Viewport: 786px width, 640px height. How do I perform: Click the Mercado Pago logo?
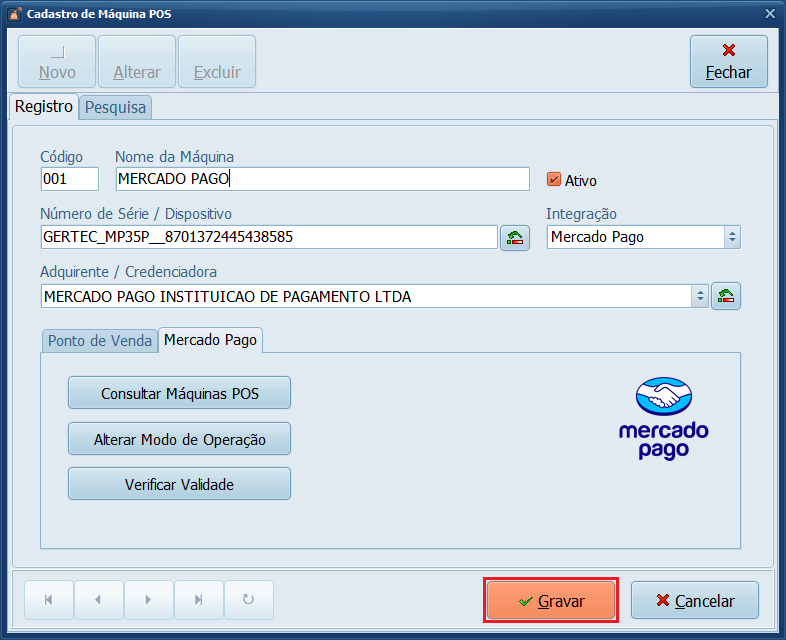click(x=662, y=418)
